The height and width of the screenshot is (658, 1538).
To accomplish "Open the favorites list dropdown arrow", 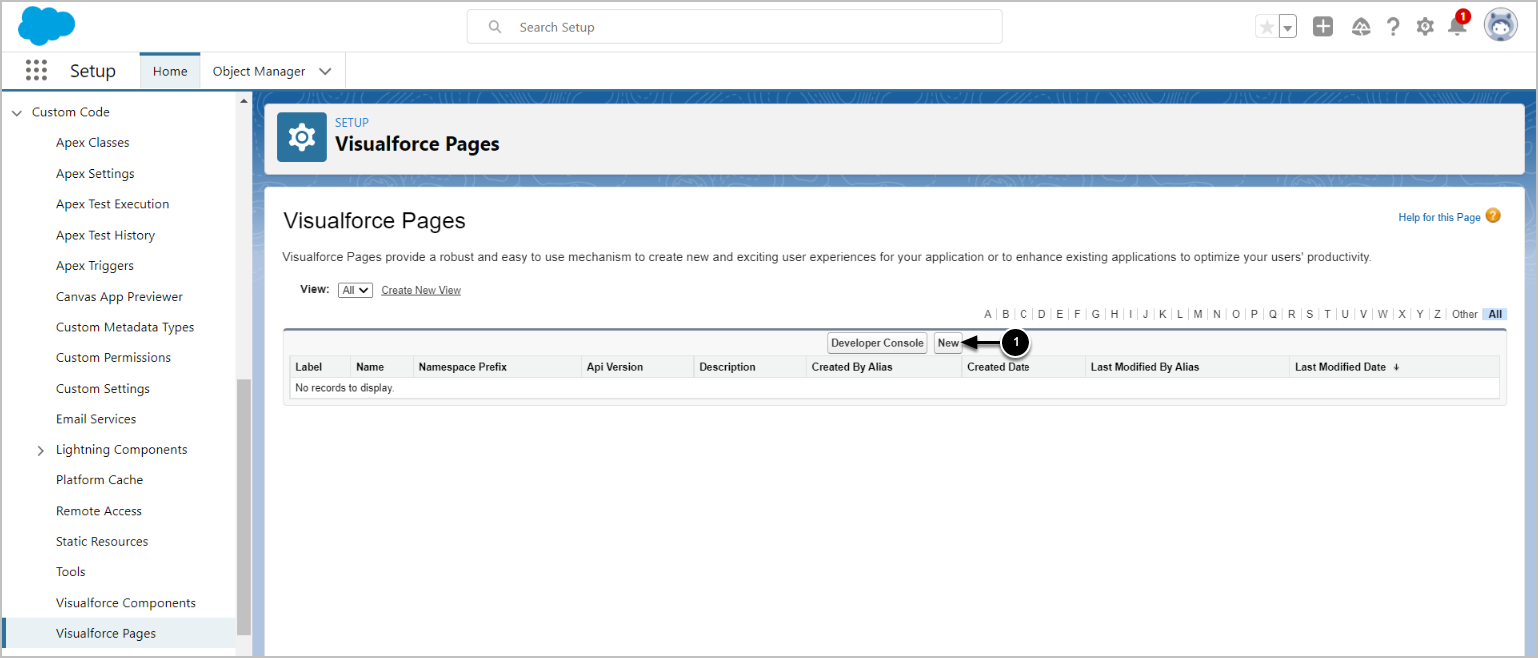I will point(1288,27).
